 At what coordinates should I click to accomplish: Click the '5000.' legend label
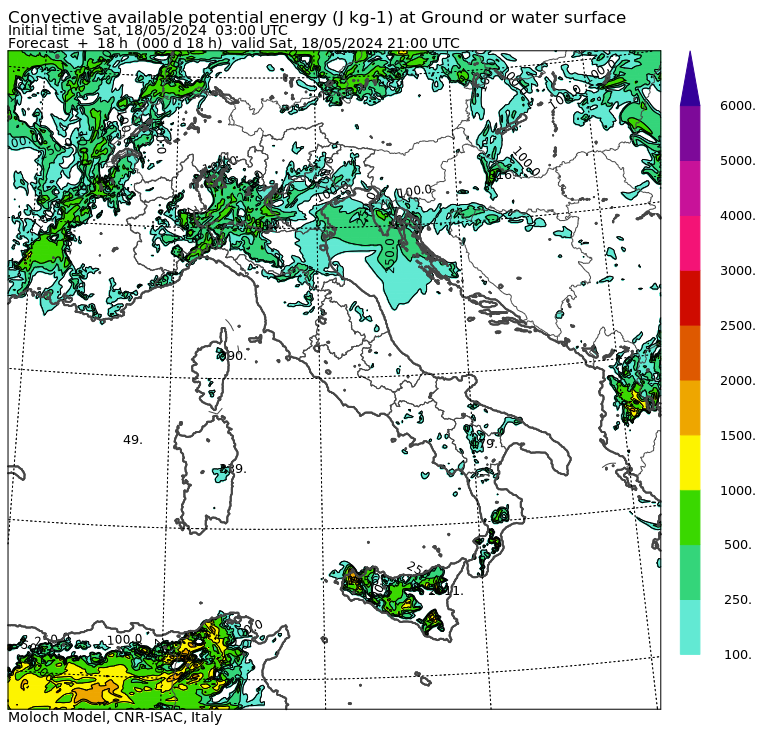[737, 160]
